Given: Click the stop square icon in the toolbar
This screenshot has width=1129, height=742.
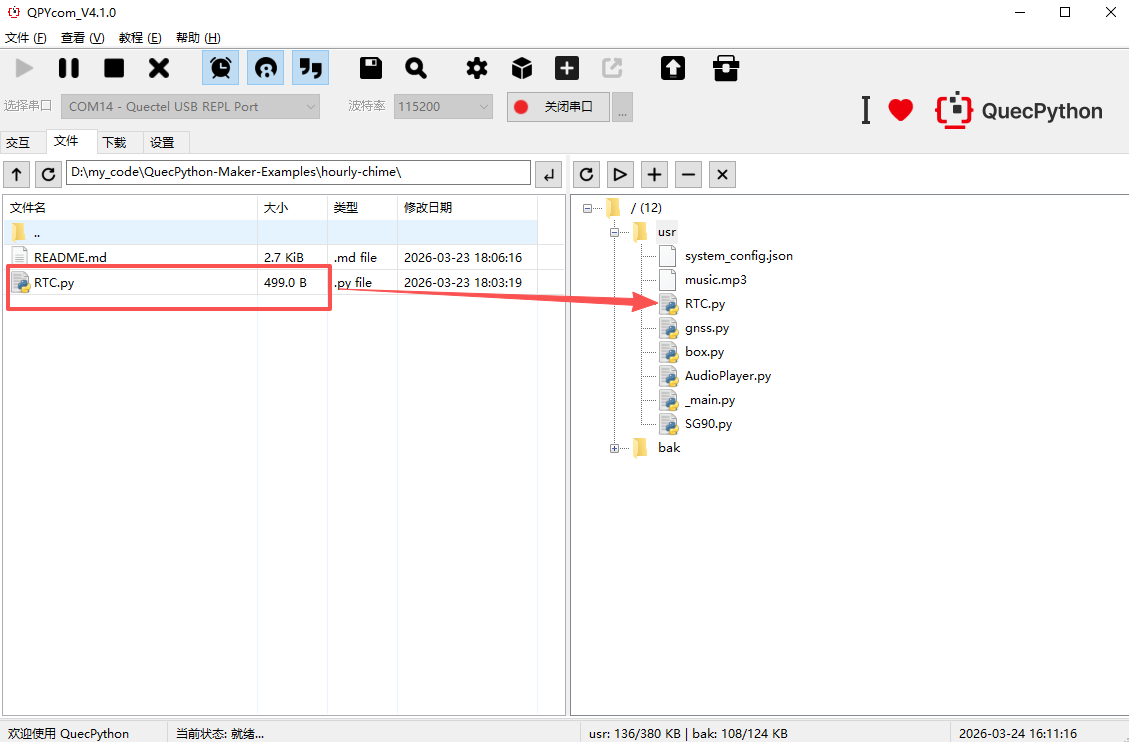Looking at the screenshot, I should (114, 68).
